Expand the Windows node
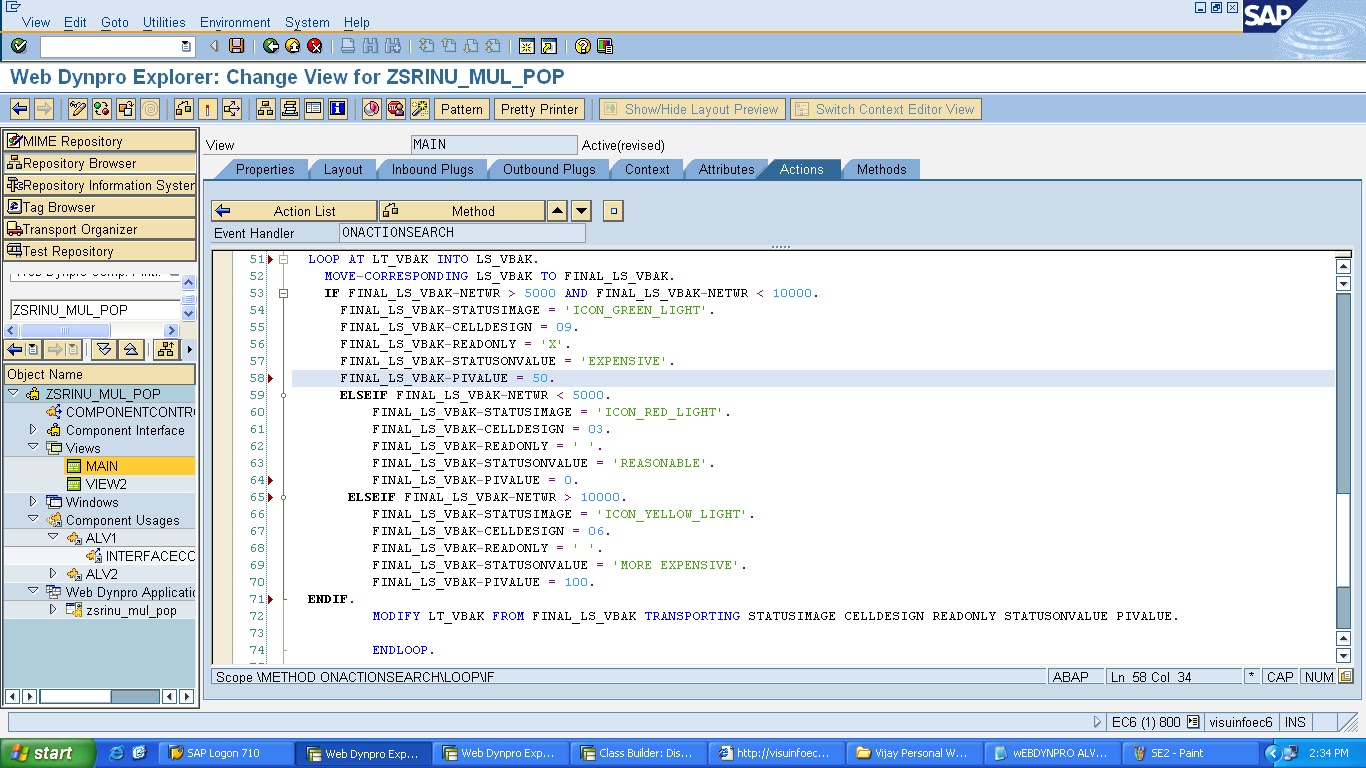1366x768 pixels. [33, 502]
